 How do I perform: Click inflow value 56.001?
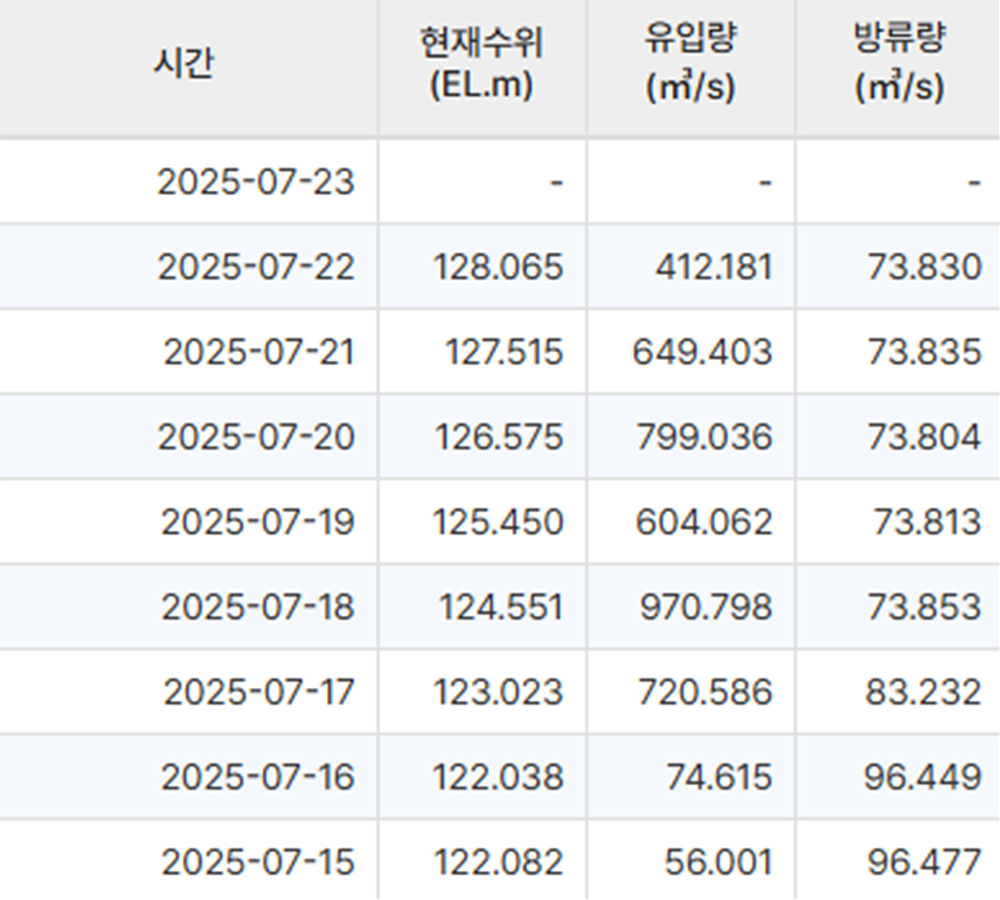coord(718,862)
